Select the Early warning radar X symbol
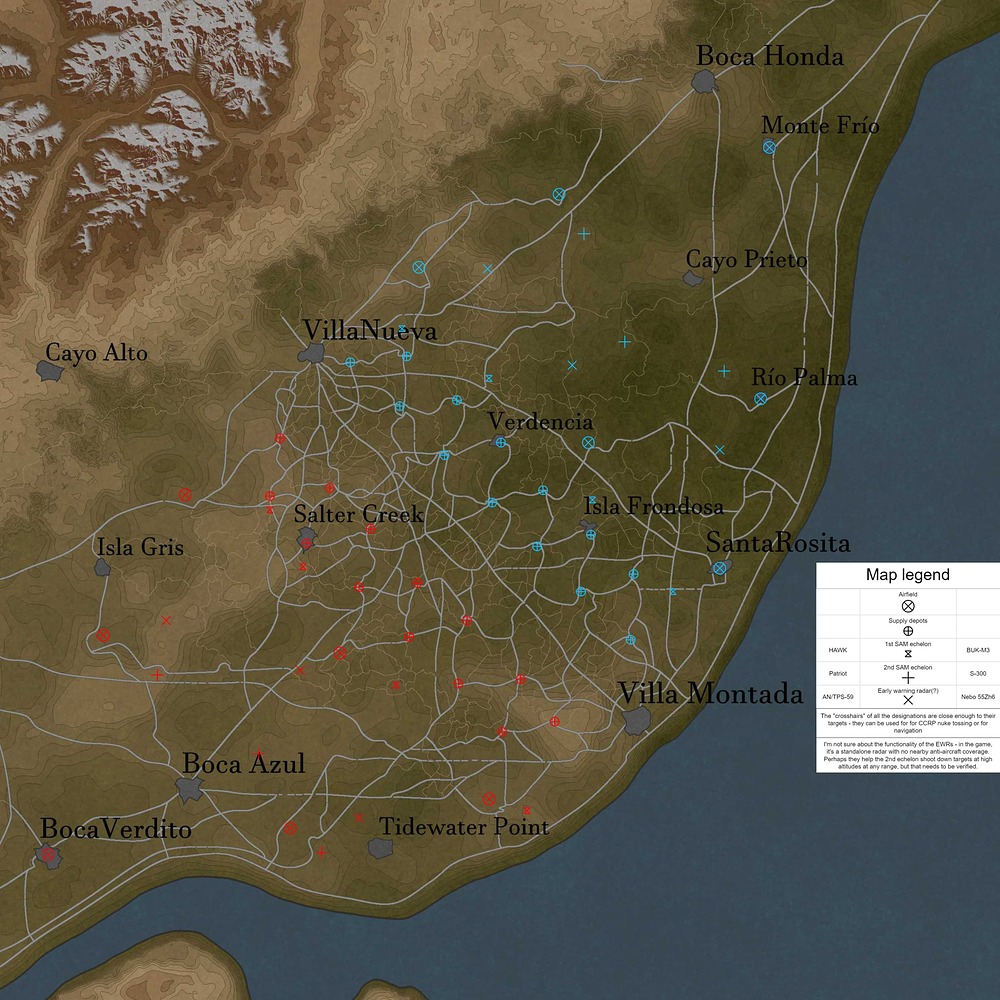This screenshot has width=1000, height=1000. click(908, 698)
